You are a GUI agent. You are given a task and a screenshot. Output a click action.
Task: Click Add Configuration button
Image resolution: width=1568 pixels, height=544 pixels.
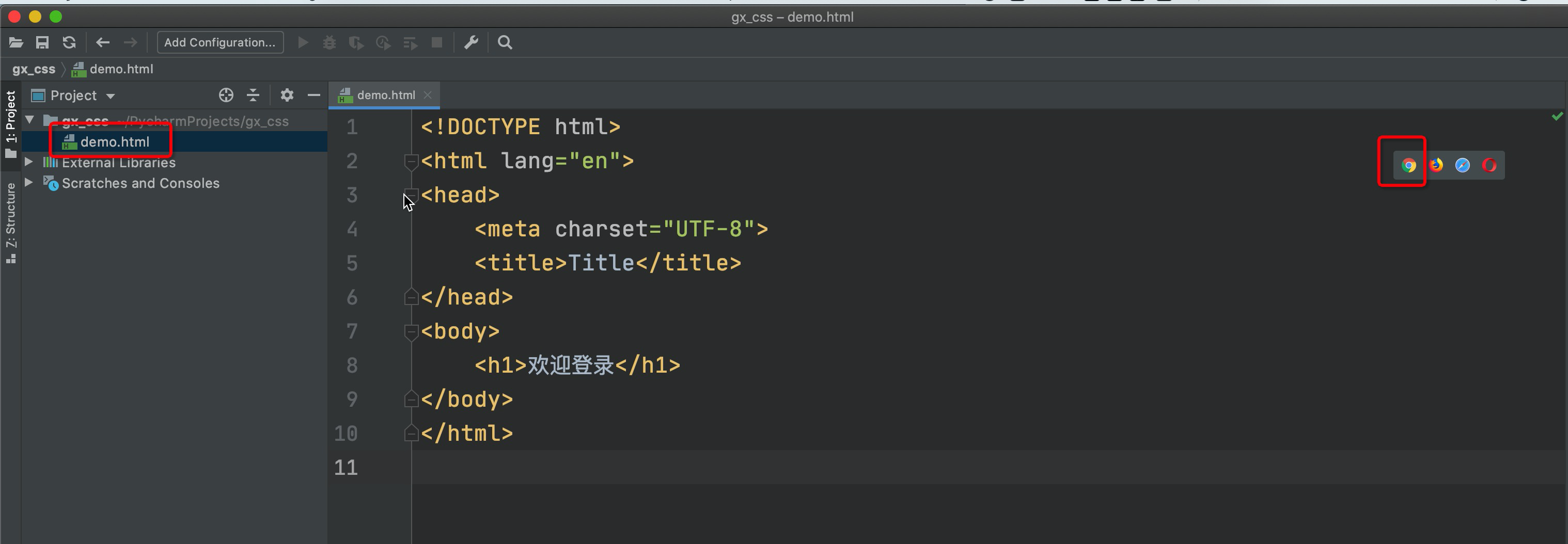tap(219, 43)
